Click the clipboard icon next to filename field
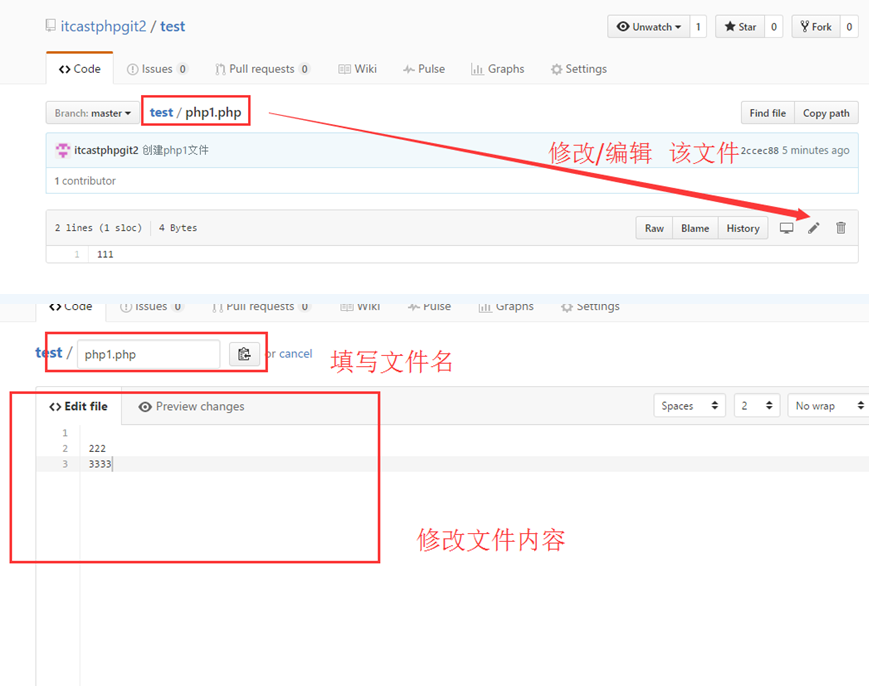The image size is (869, 686). click(244, 354)
